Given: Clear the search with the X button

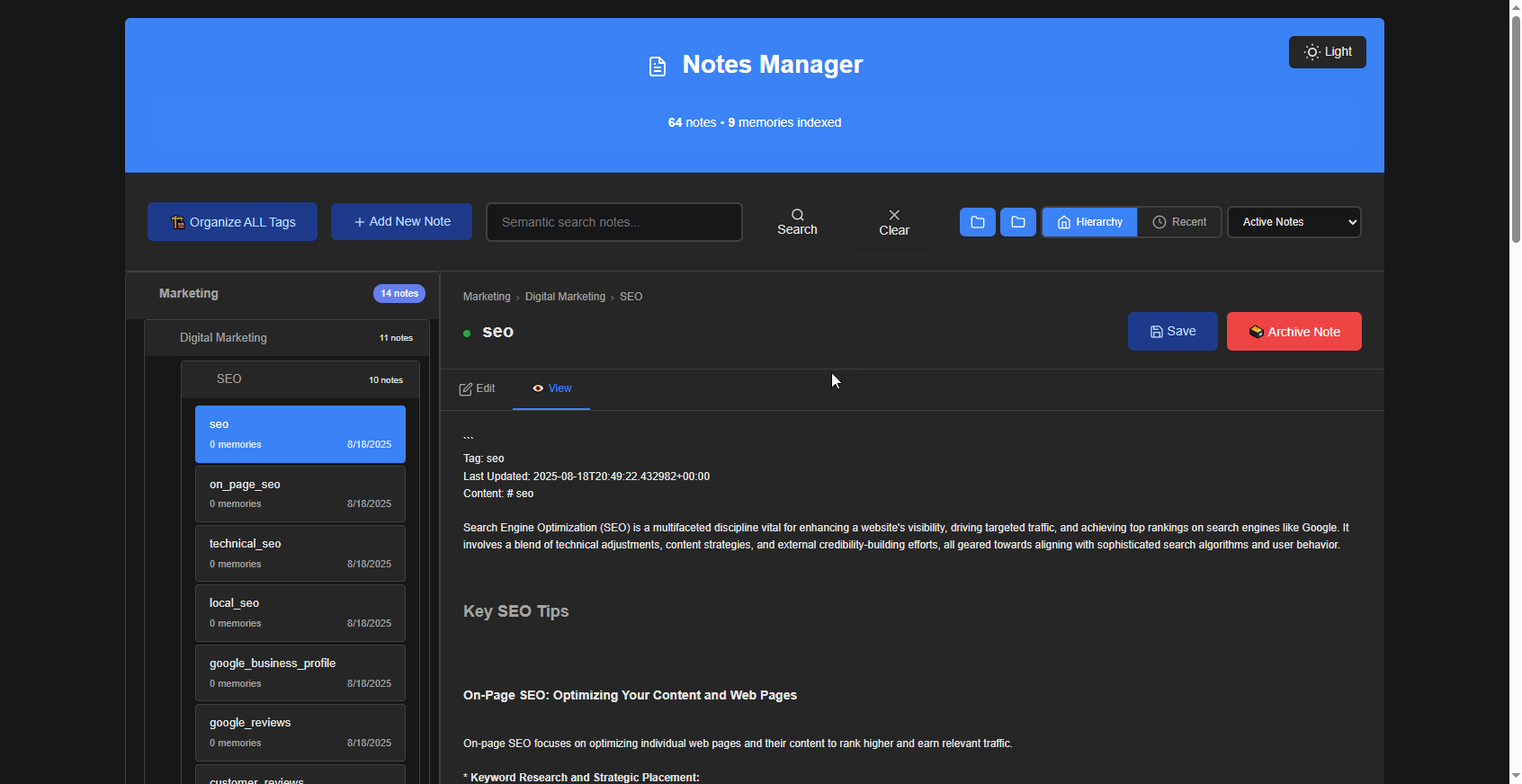Looking at the screenshot, I should (x=893, y=222).
